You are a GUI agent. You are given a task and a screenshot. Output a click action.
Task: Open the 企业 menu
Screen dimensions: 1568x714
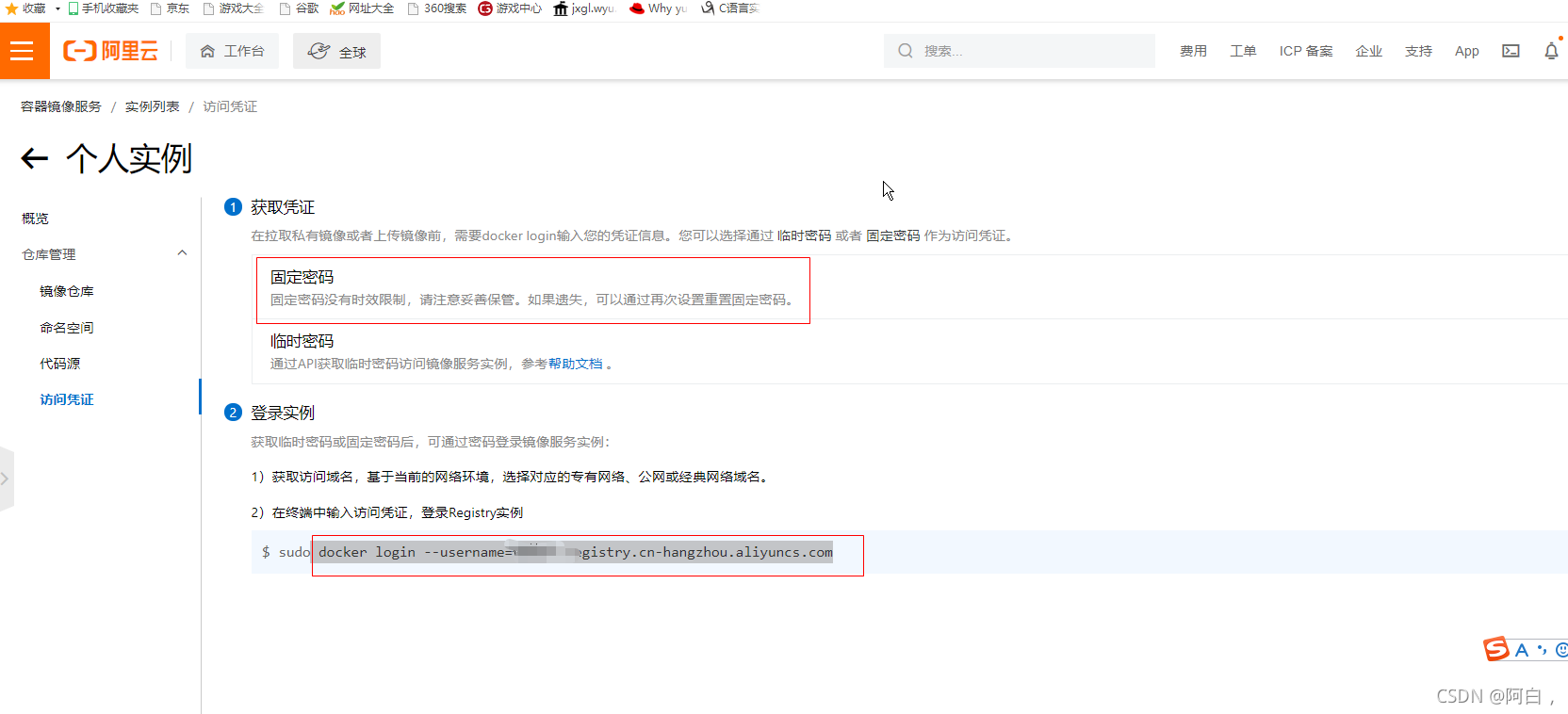[1368, 51]
